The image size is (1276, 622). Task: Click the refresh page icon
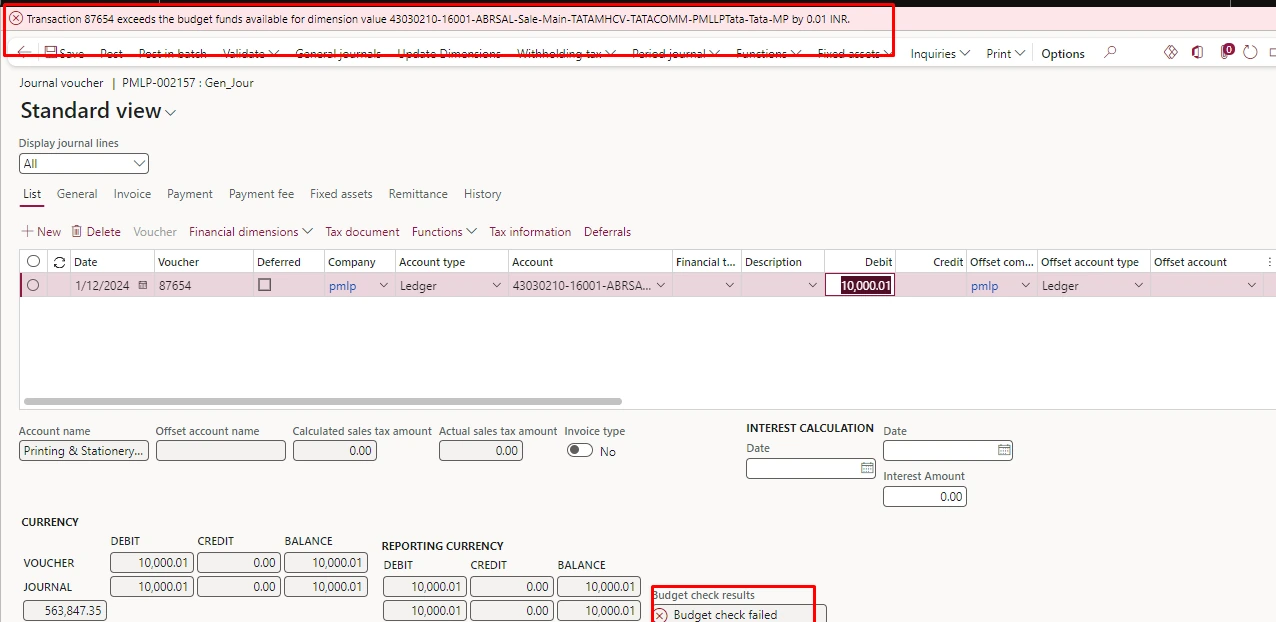(x=1250, y=53)
